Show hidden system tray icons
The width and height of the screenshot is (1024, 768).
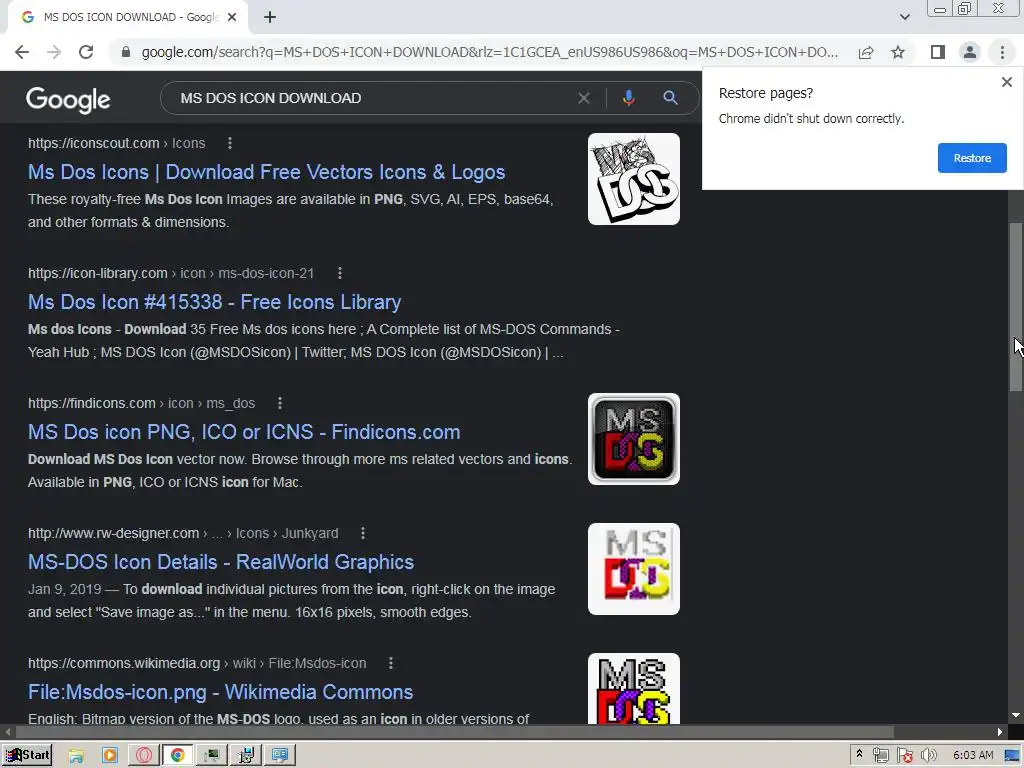point(859,754)
